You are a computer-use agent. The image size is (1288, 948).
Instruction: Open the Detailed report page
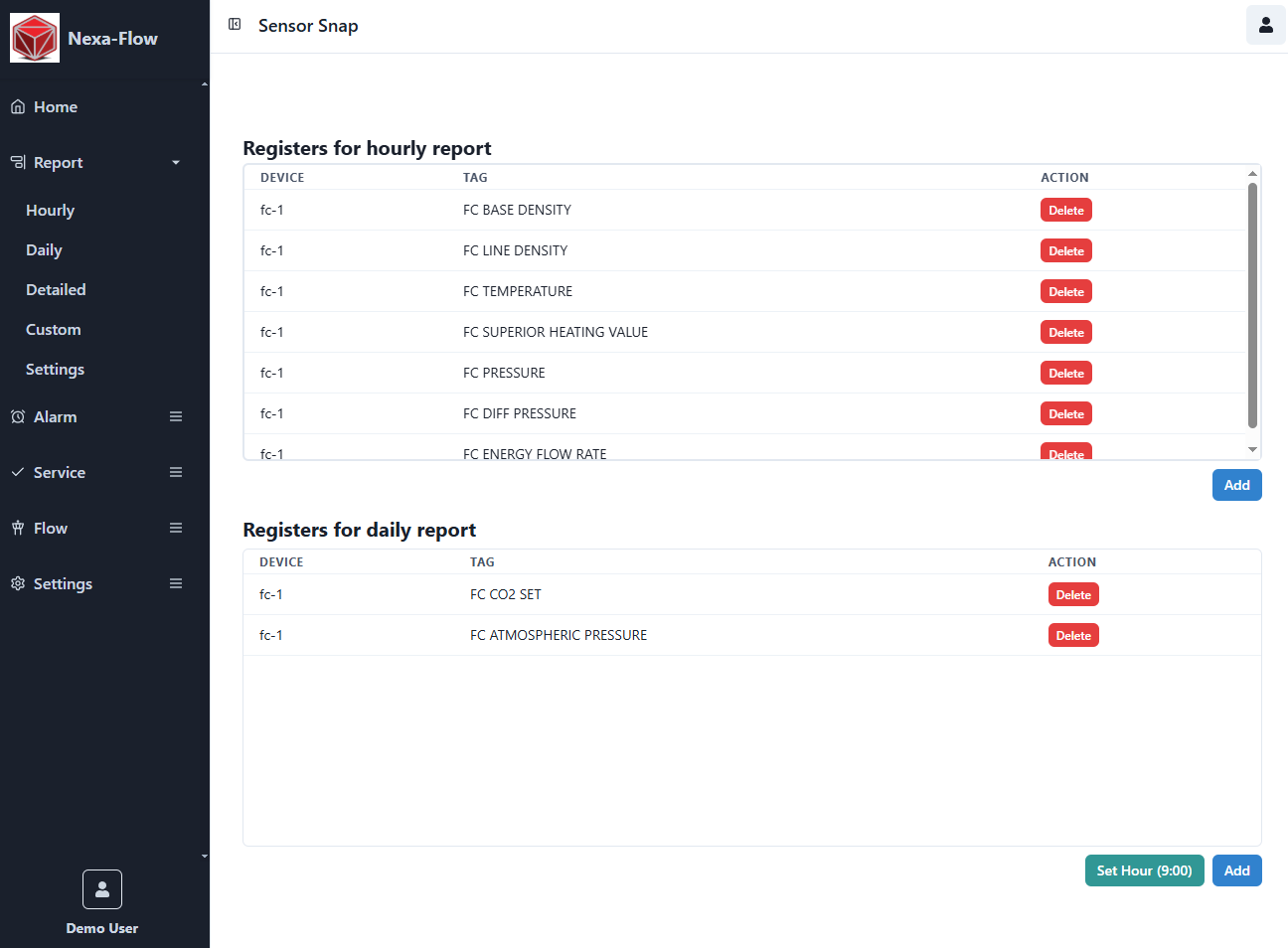[56, 290]
